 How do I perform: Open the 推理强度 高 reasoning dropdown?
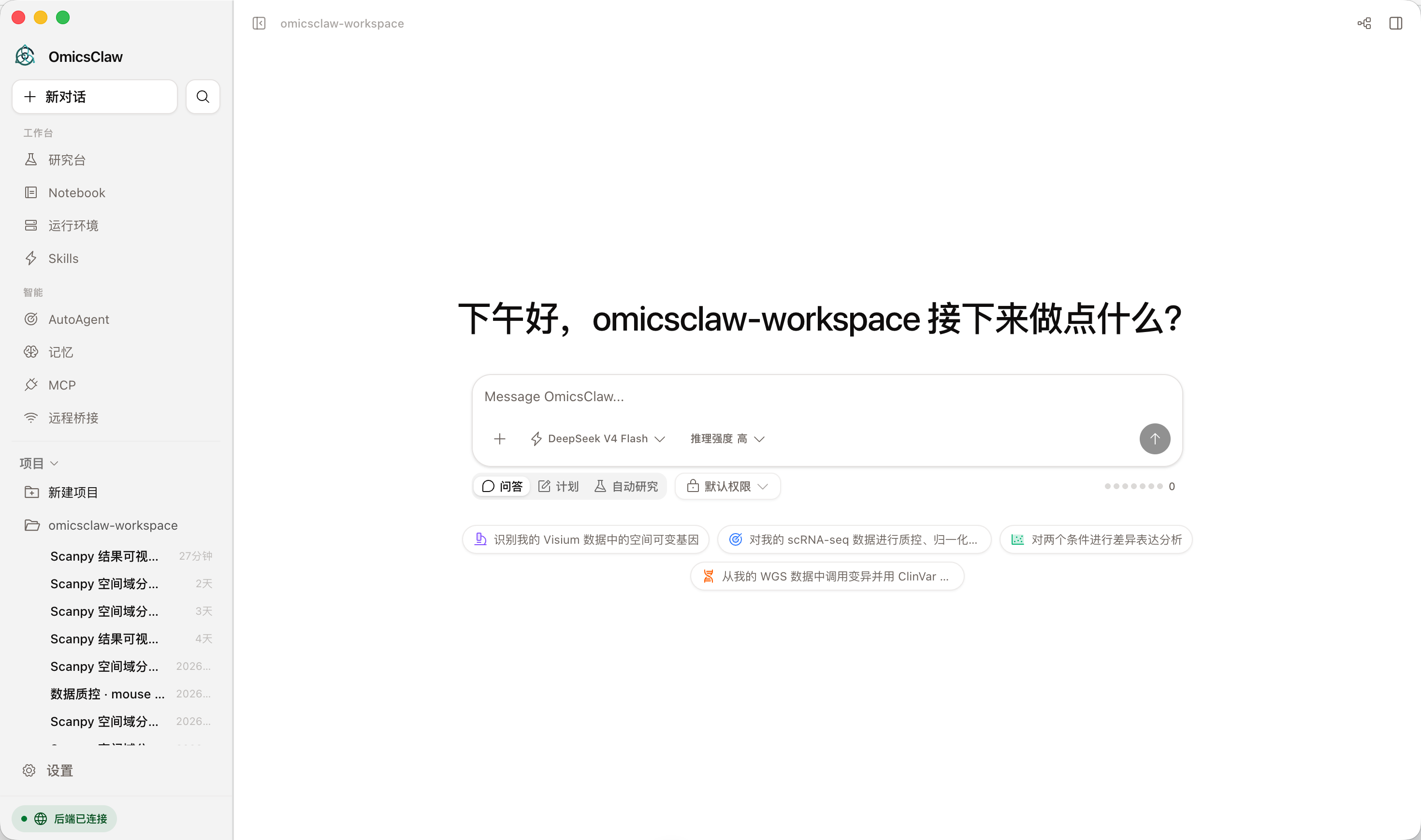[728, 439]
